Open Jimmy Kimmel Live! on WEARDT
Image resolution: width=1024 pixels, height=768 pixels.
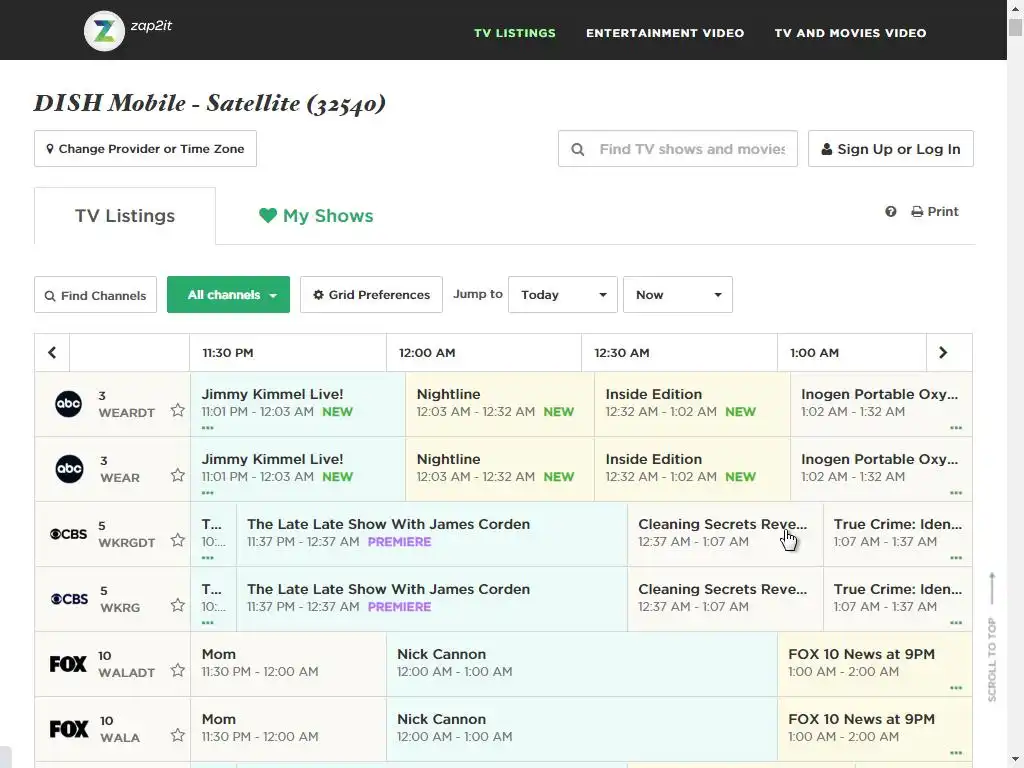click(x=298, y=404)
